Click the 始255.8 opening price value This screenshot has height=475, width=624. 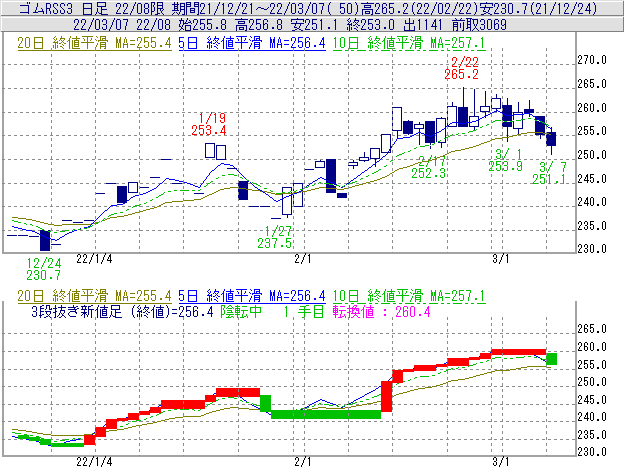click(x=203, y=25)
